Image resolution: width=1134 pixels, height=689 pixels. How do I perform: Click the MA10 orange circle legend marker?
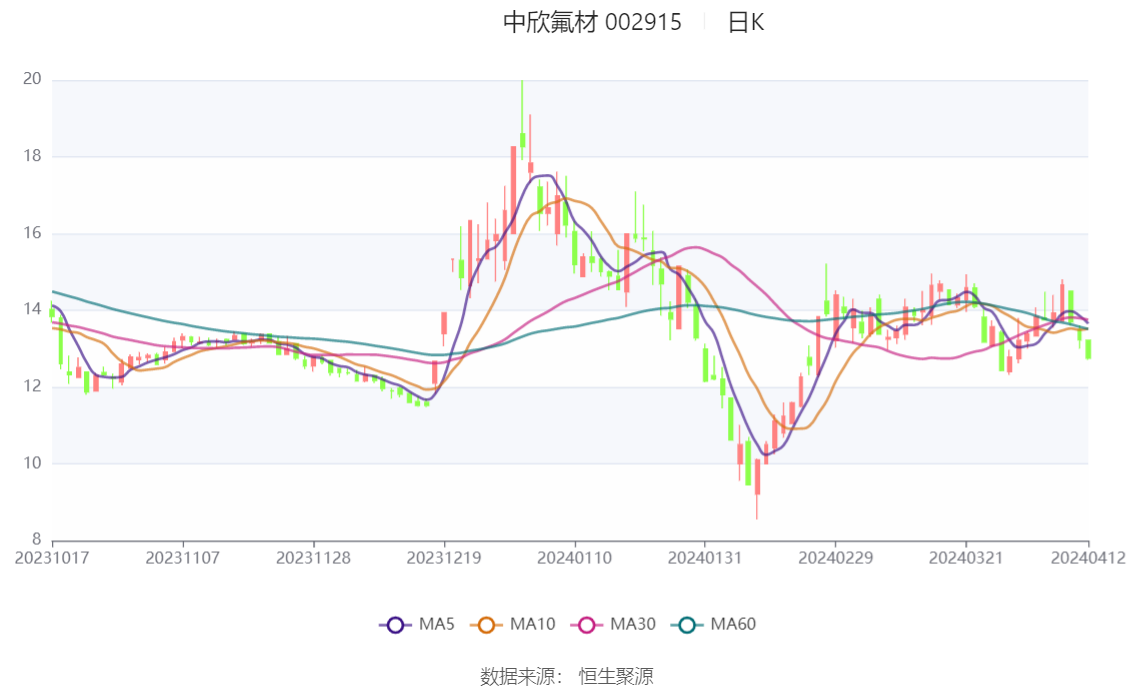click(x=486, y=625)
